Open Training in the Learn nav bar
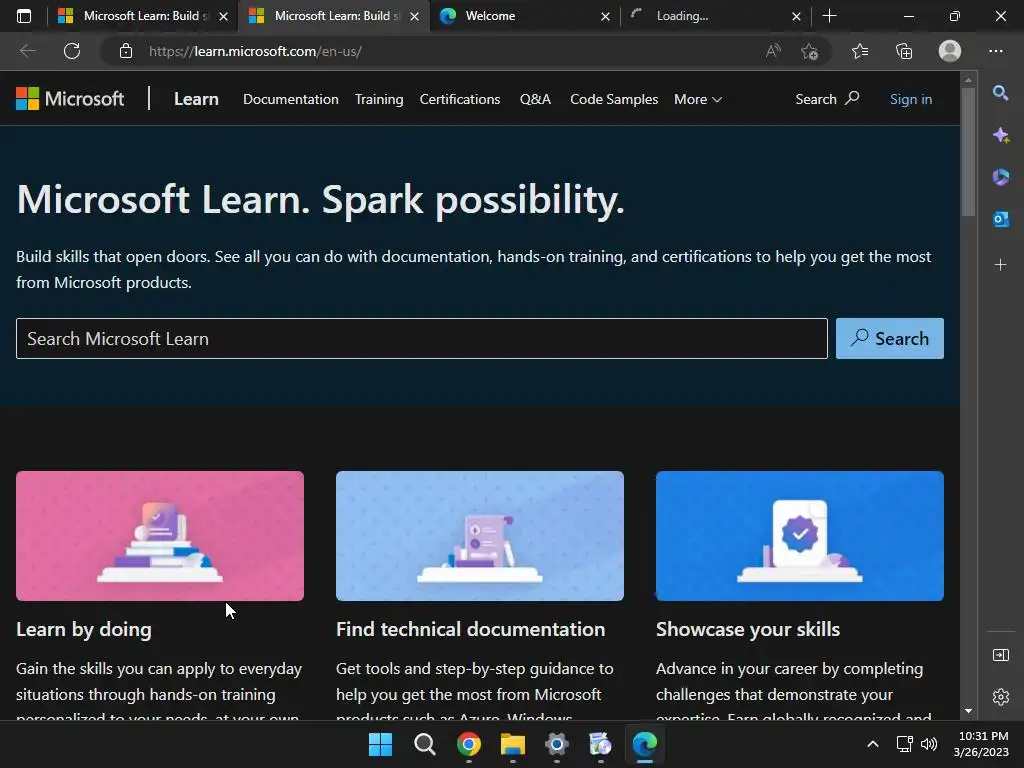Screen dimensions: 1024x768 click(379, 99)
